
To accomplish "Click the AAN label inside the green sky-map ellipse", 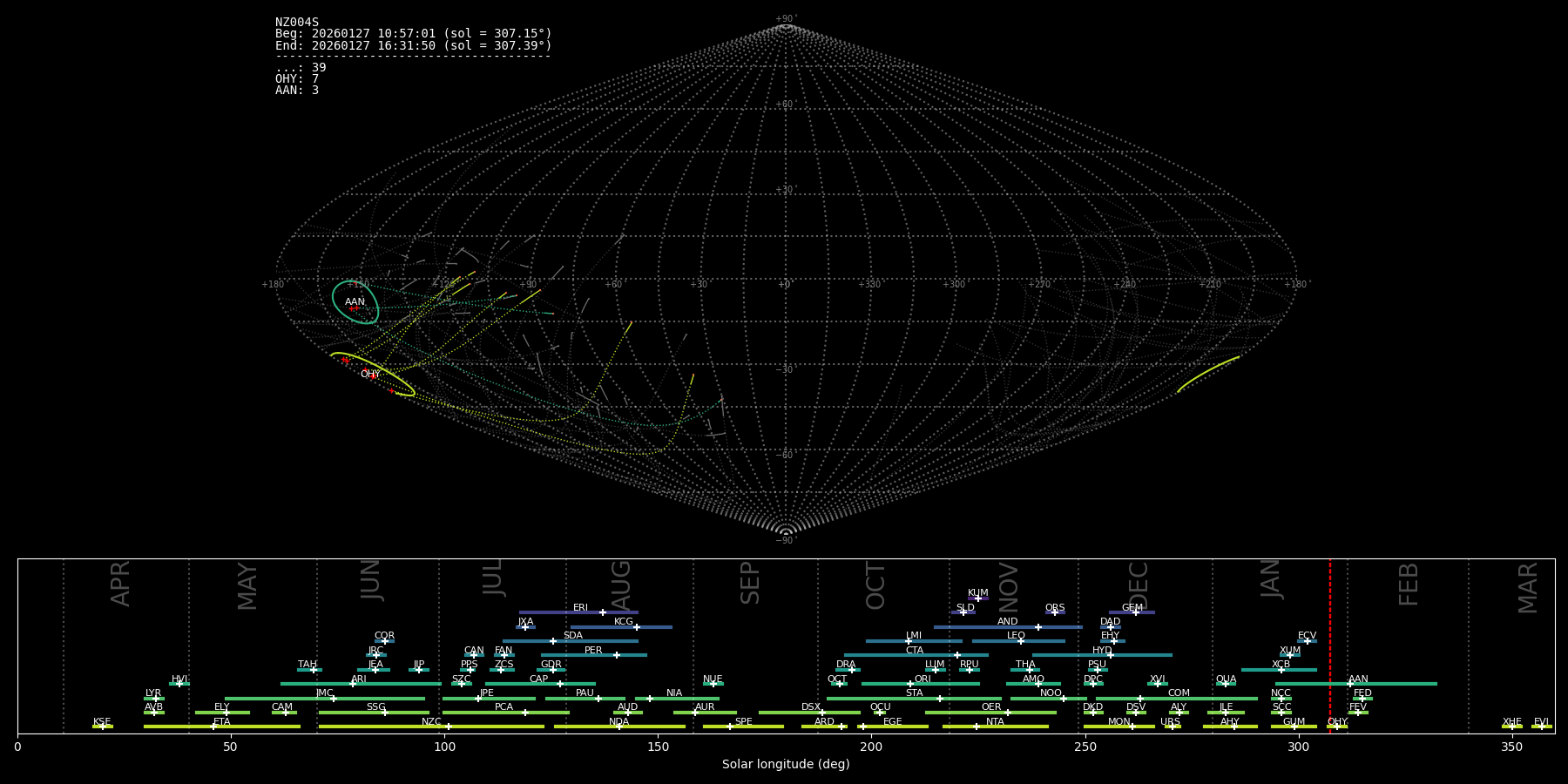I will pyautogui.click(x=355, y=302).
